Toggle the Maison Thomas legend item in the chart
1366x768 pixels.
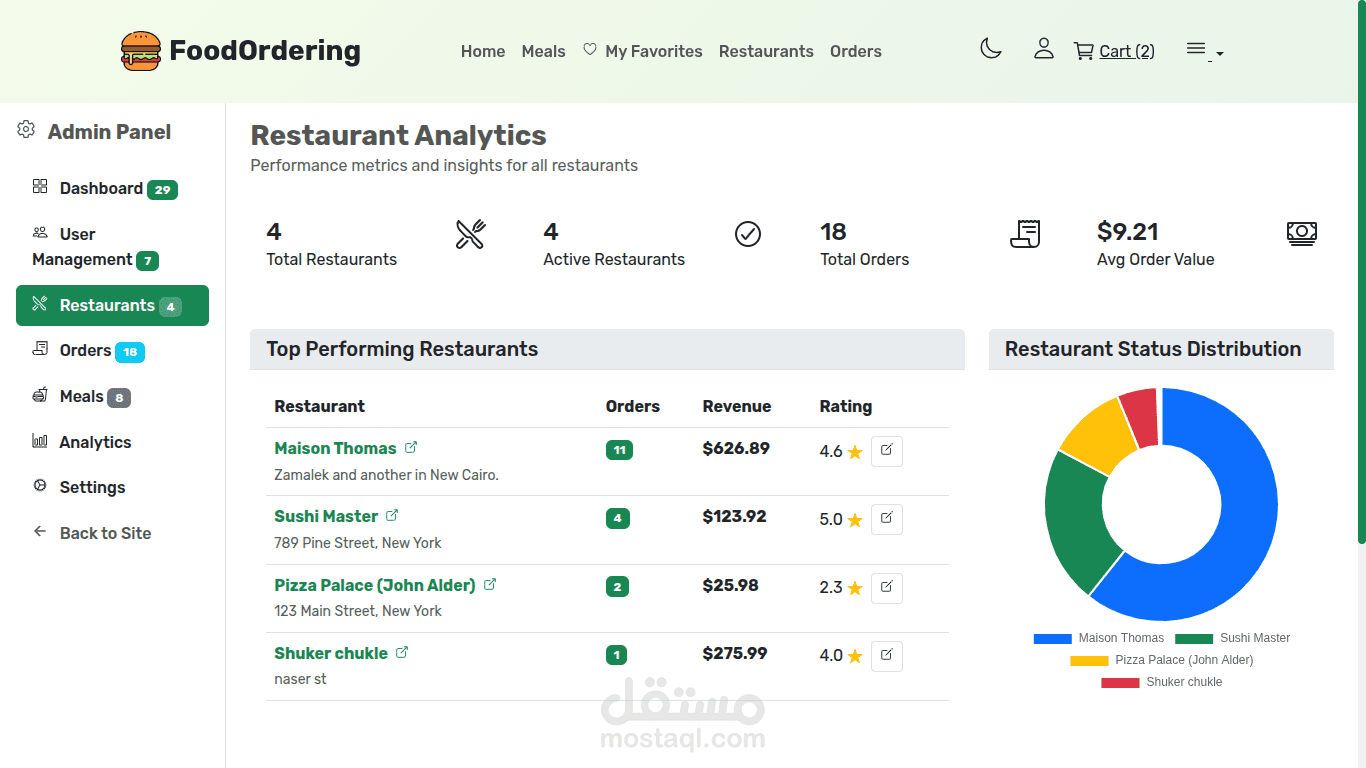[1098, 638]
